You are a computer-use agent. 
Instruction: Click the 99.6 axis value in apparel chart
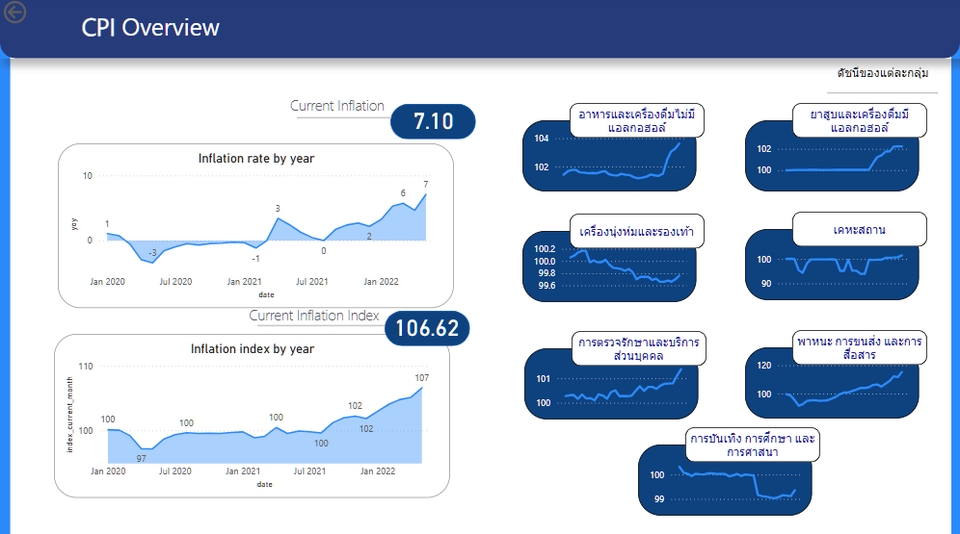547,285
